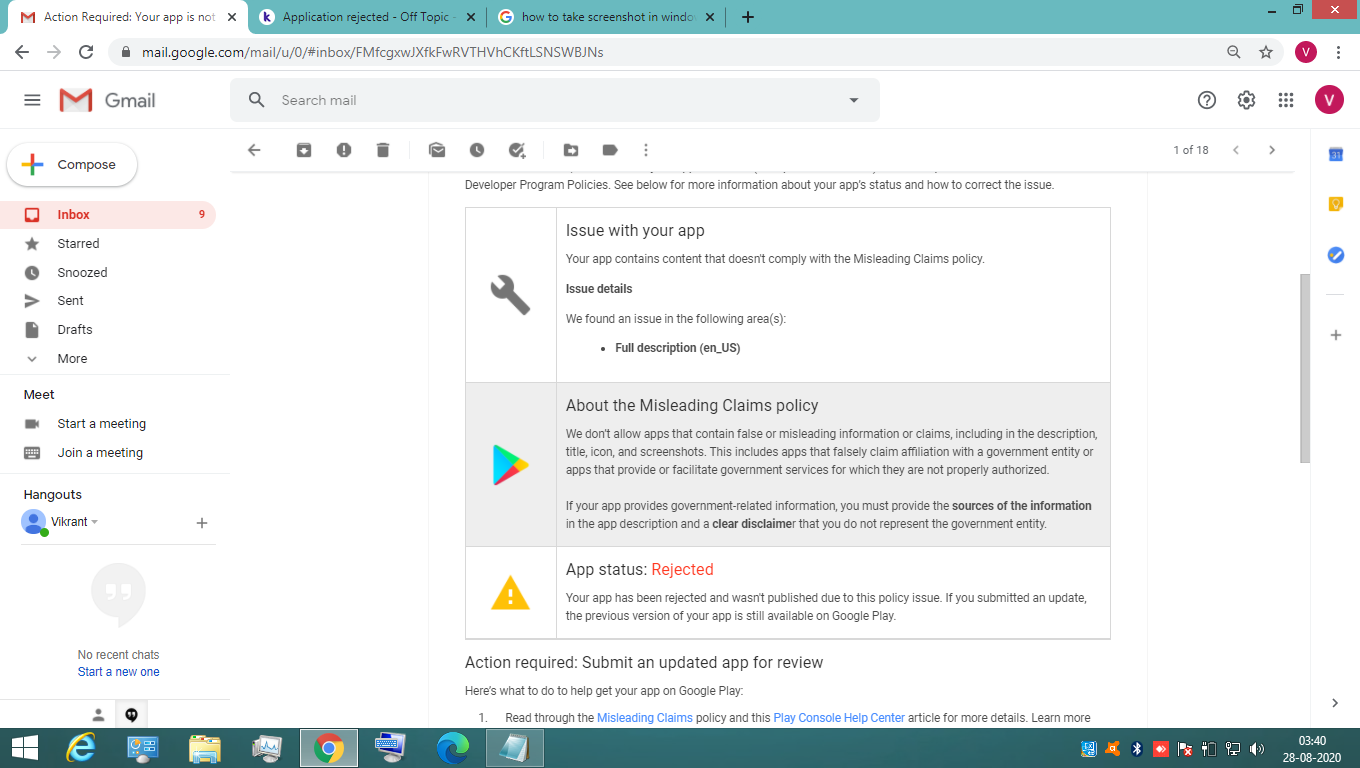
Task: Switch to the how to take screenshot tab
Action: [x=606, y=17]
